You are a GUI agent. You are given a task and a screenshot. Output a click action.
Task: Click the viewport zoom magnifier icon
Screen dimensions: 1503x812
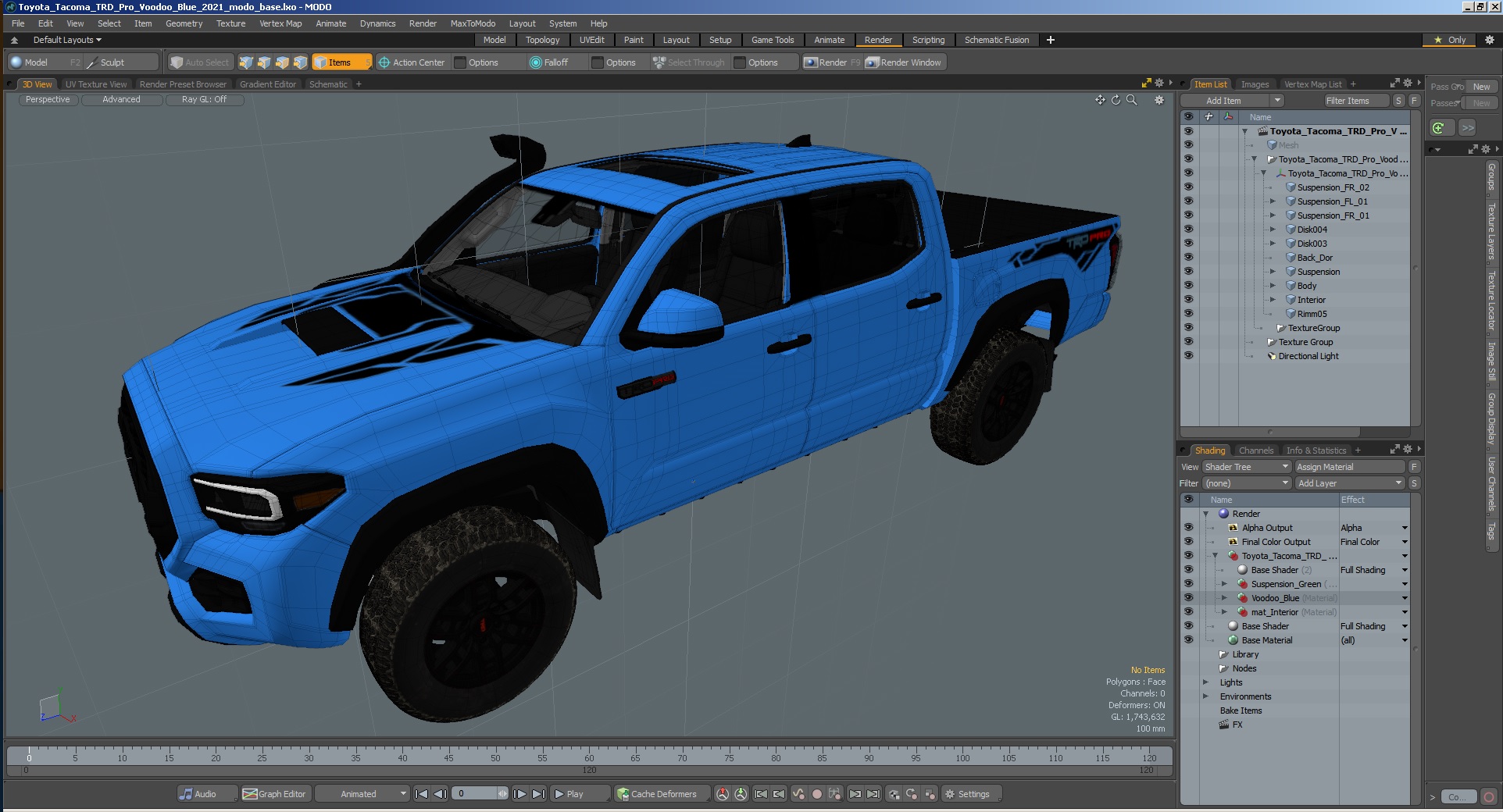[1131, 100]
